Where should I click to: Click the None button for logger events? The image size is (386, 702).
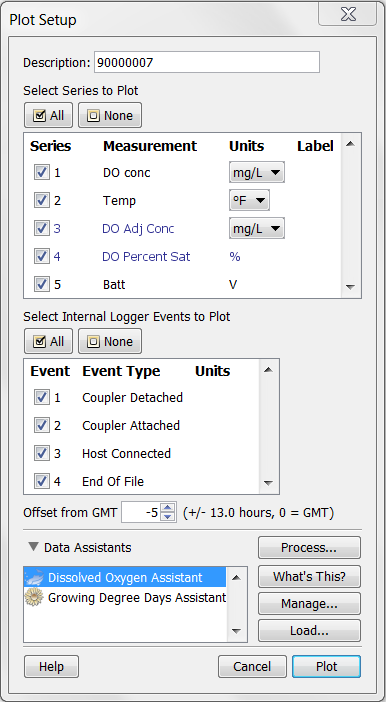[x=110, y=342]
